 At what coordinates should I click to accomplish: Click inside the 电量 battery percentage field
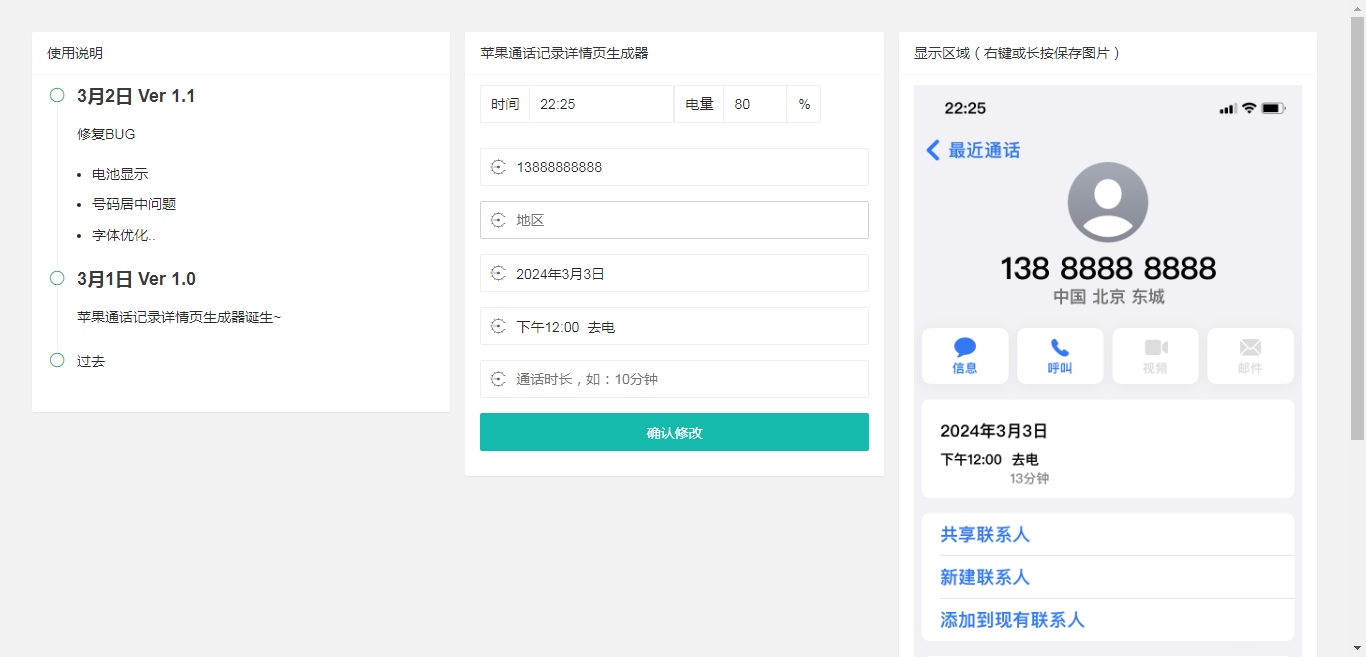point(754,104)
